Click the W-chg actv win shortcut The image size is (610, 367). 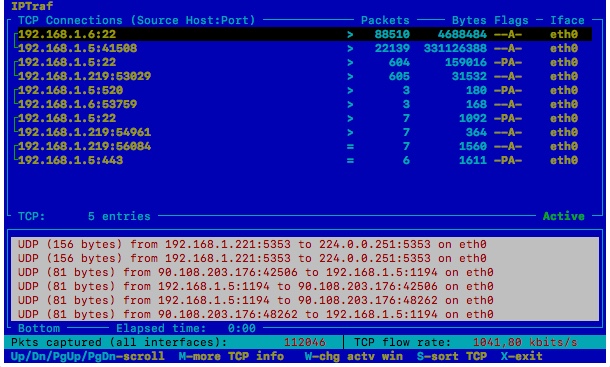point(354,356)
